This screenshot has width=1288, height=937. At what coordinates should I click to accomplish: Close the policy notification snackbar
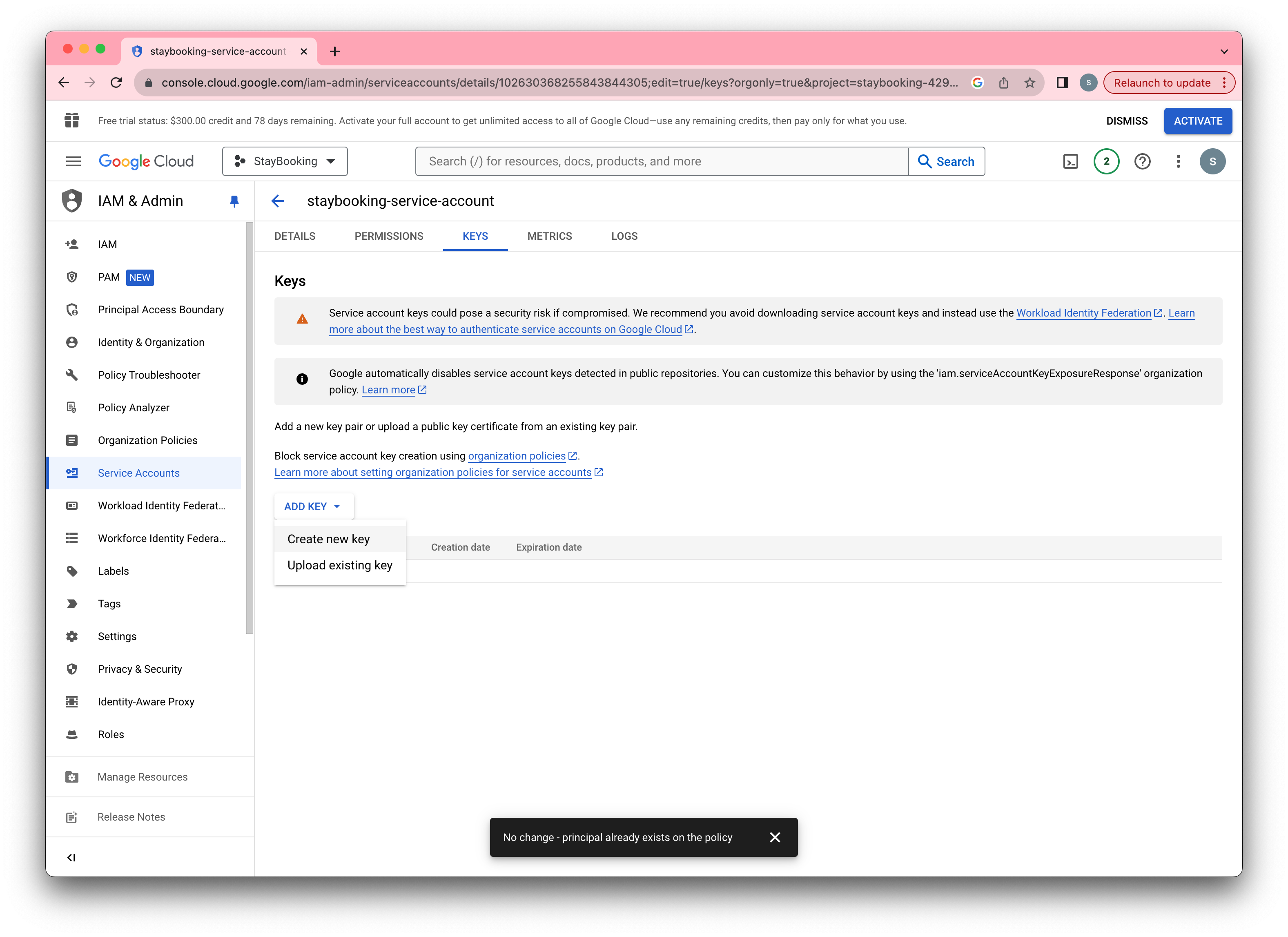click(x=775, y=837)
